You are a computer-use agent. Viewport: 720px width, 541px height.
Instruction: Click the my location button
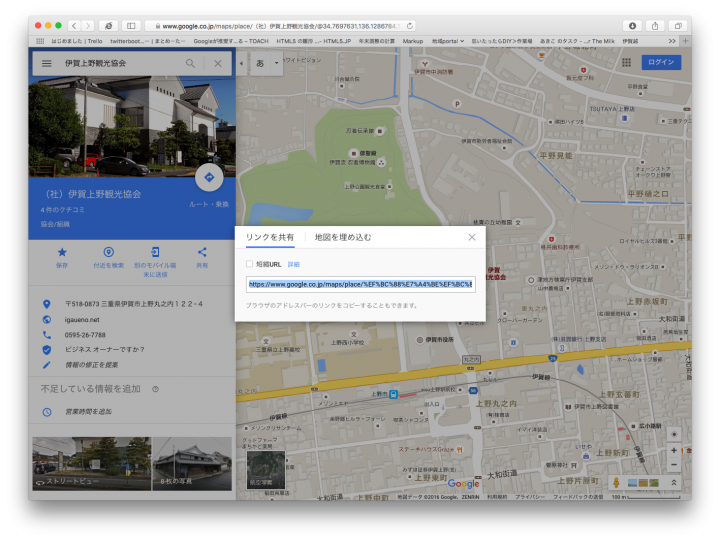coord(674,434)
